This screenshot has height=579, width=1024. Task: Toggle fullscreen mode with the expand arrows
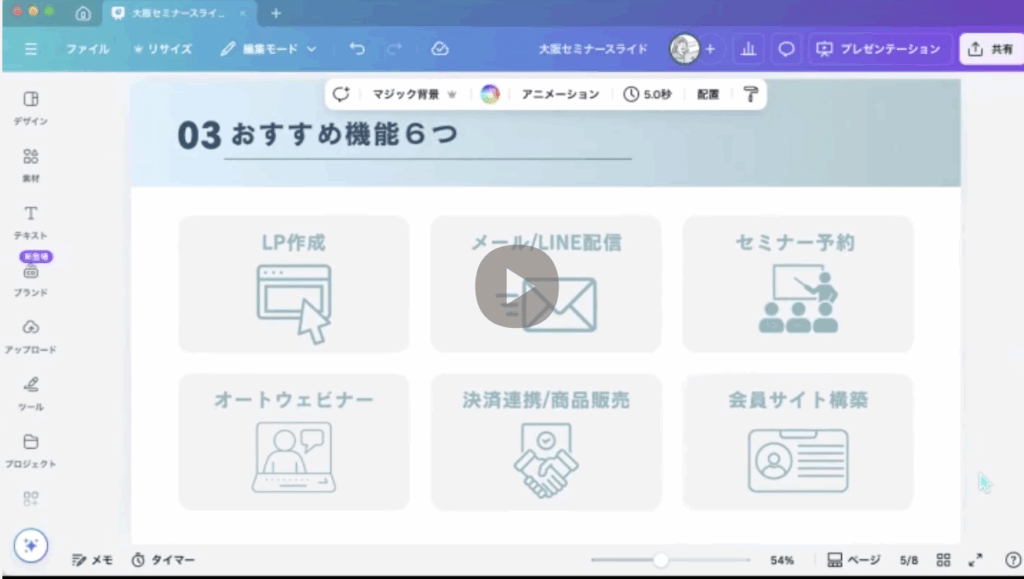(976, 560)
